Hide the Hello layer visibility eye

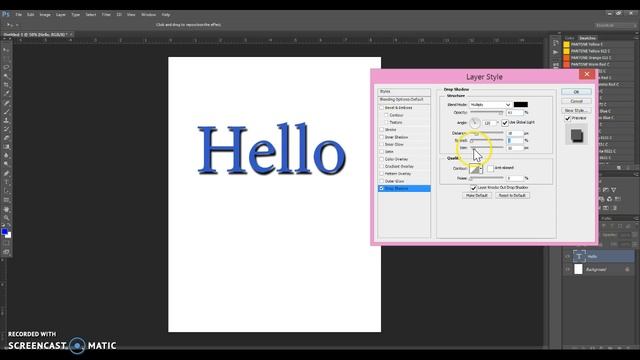567,256
